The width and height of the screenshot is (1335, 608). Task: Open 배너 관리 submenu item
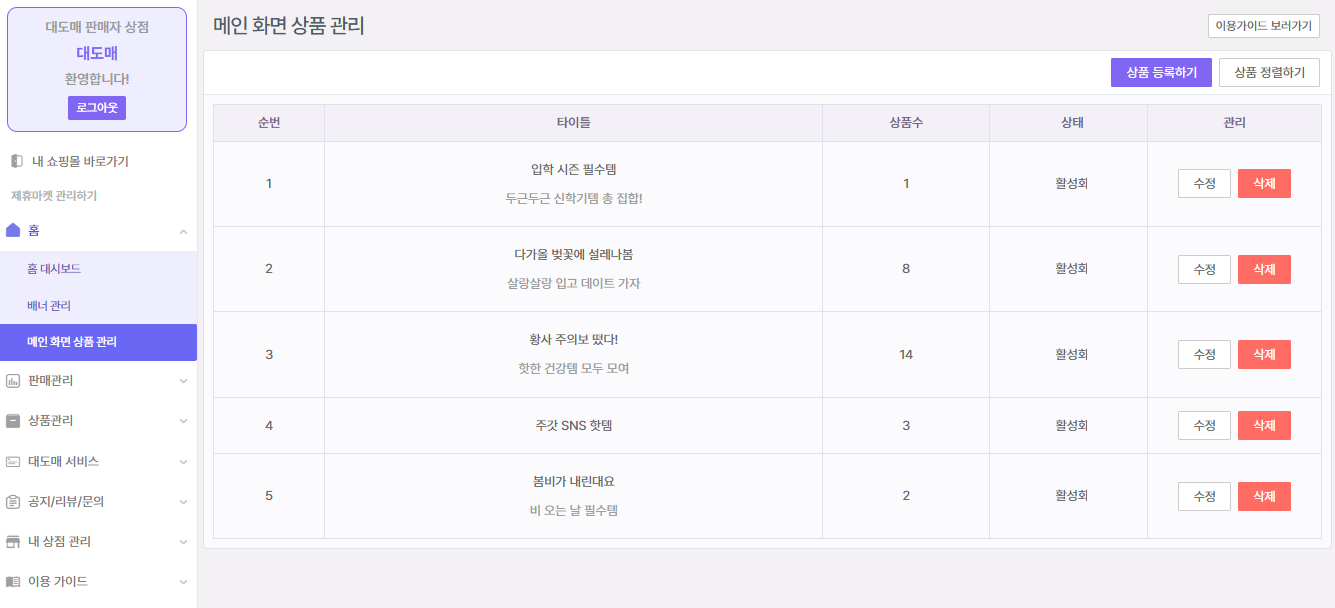pyautogui.click(x=49, y=305)
